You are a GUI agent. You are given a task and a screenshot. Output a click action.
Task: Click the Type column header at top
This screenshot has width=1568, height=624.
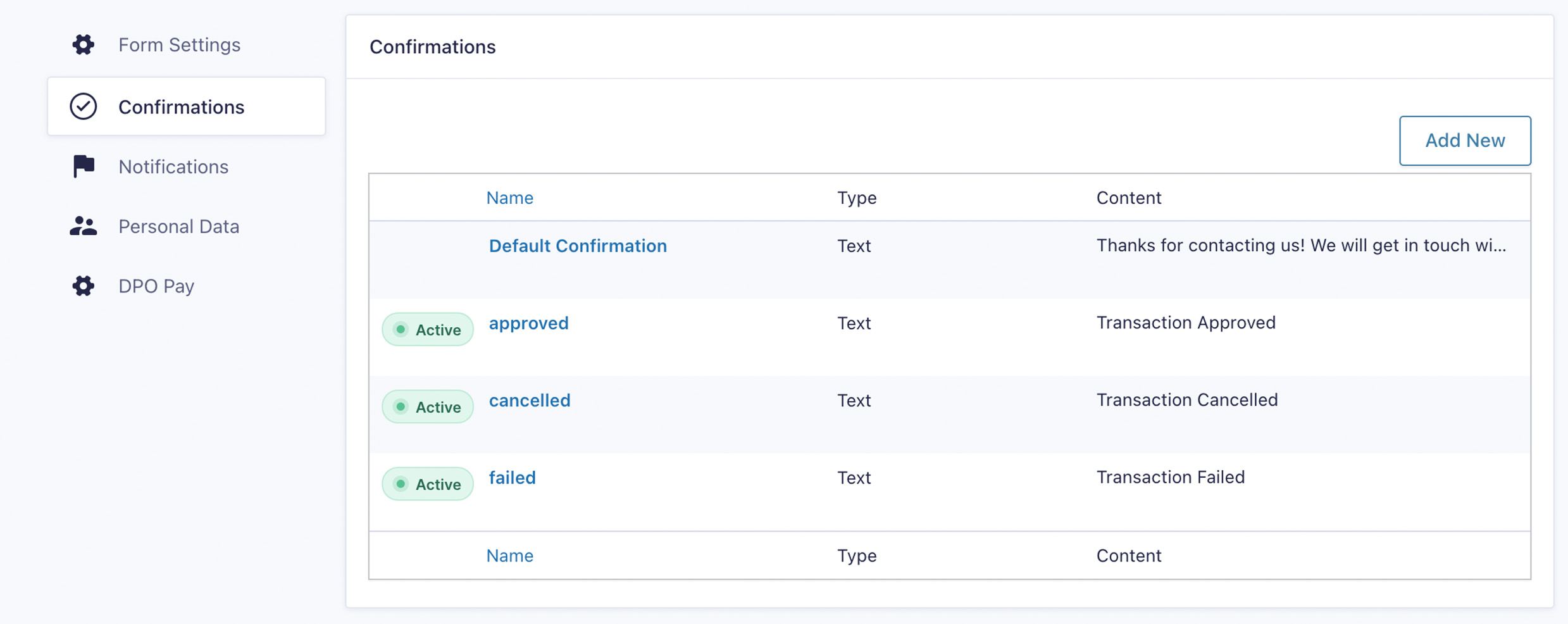857,198
